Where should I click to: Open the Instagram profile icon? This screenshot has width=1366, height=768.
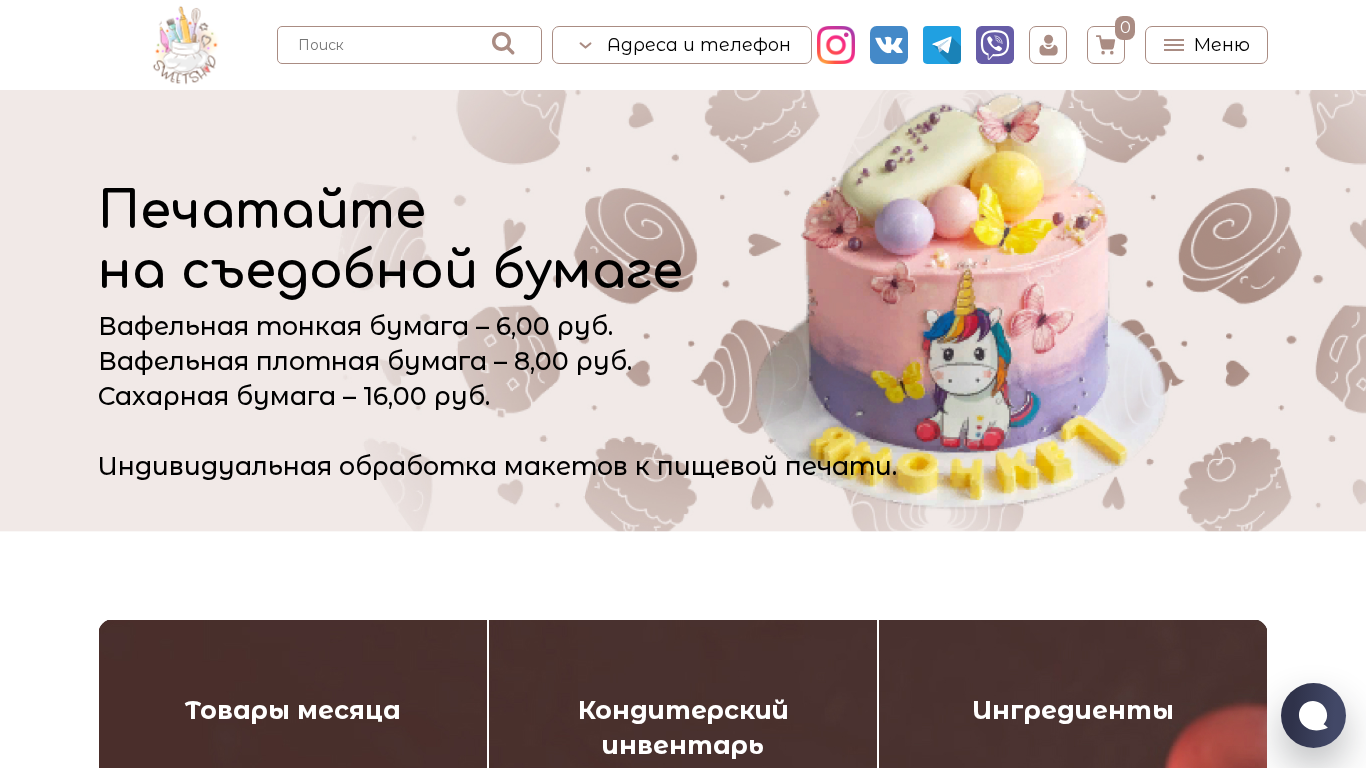pyautogui.click(x=836, y=45)
